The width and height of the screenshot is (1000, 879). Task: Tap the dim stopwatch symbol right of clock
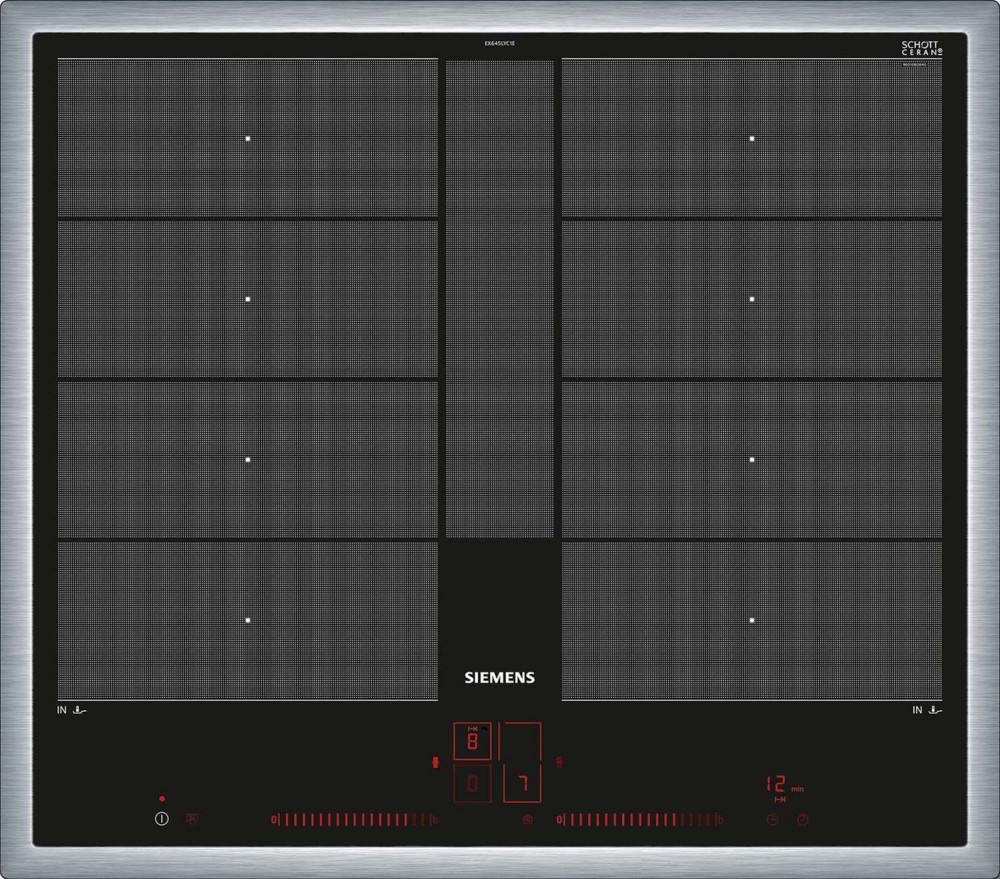coord(803,820)
